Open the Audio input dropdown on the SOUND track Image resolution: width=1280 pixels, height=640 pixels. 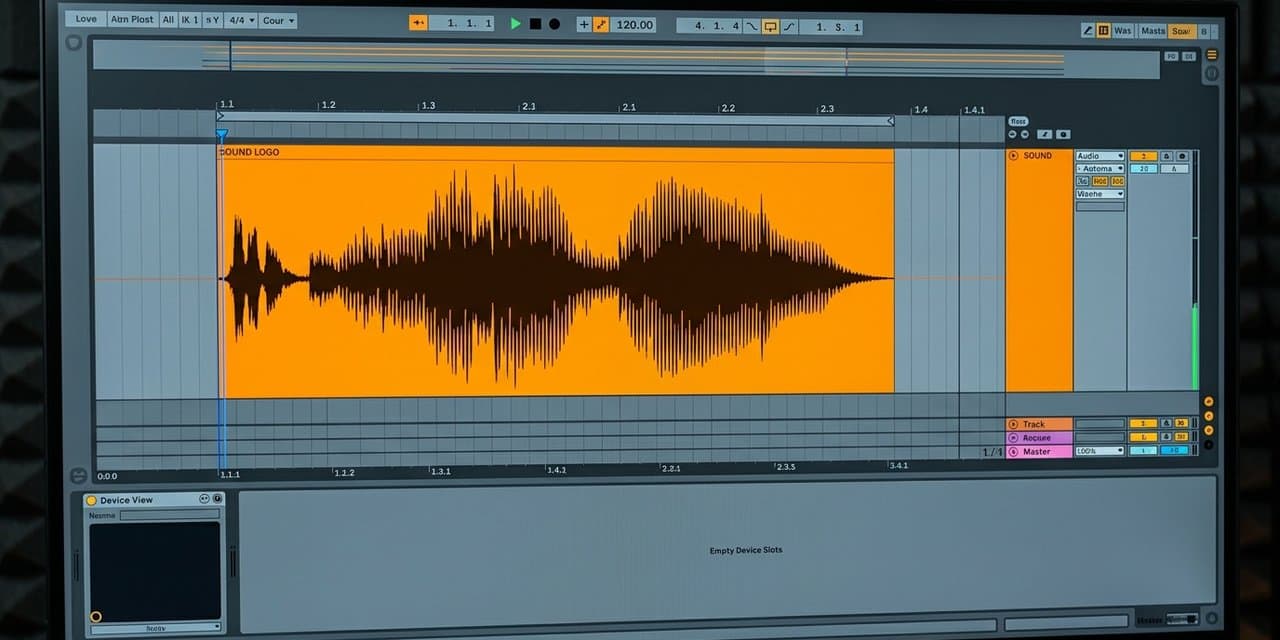[x=1100, y=156]
